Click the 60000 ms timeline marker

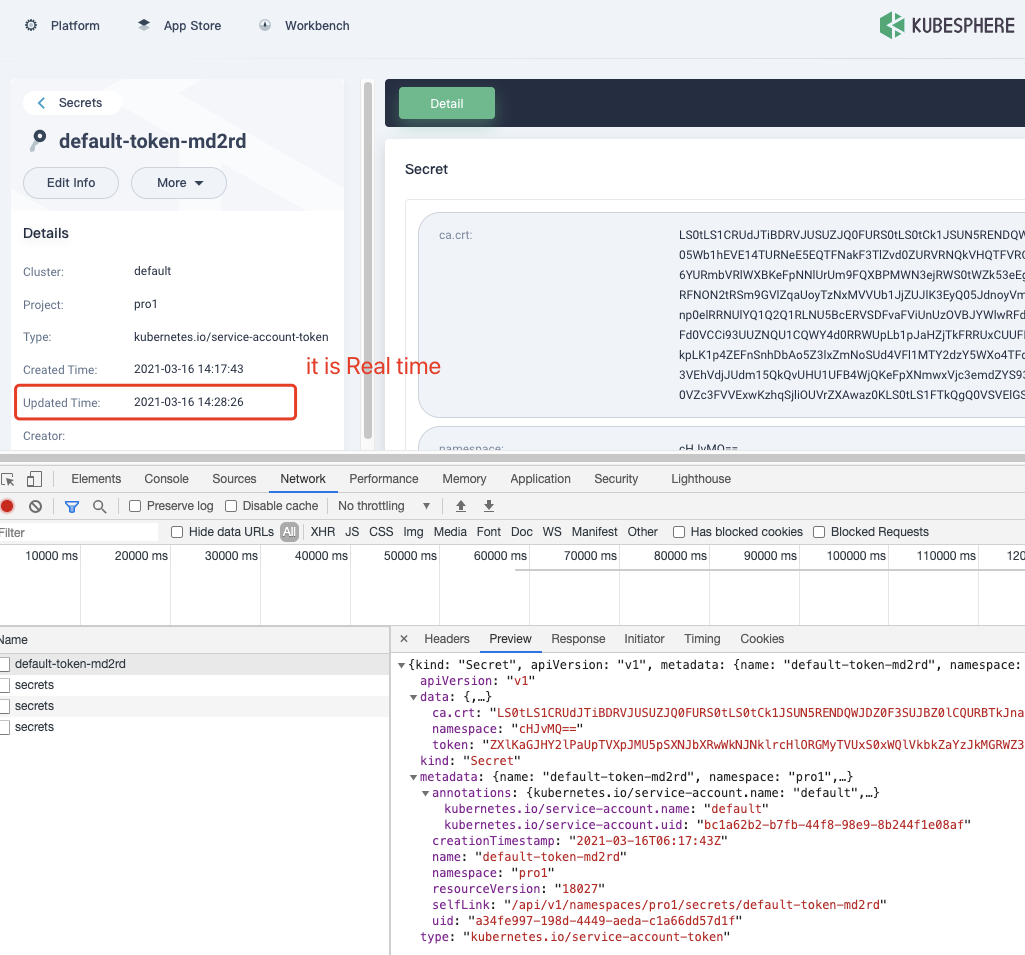pyautogui.click(x=500, y=556)
